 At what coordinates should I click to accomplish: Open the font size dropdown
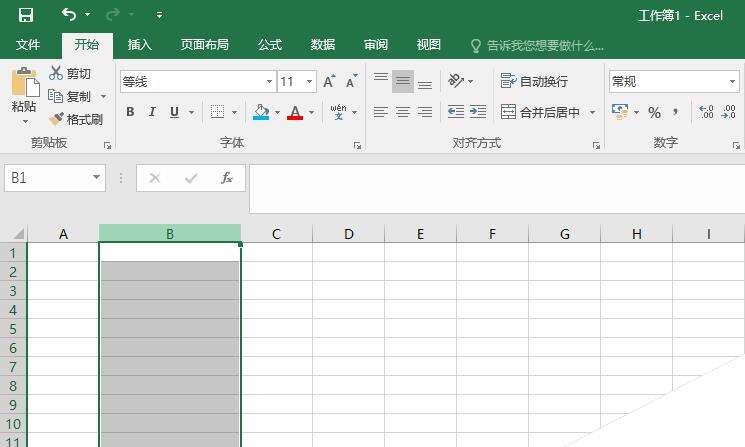point(309,82)
